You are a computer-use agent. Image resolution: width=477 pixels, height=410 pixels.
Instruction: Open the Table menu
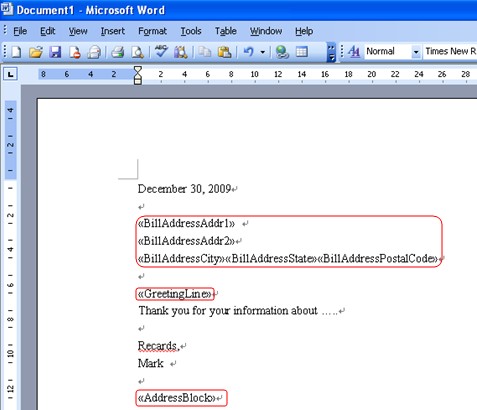tap(226, 31)
